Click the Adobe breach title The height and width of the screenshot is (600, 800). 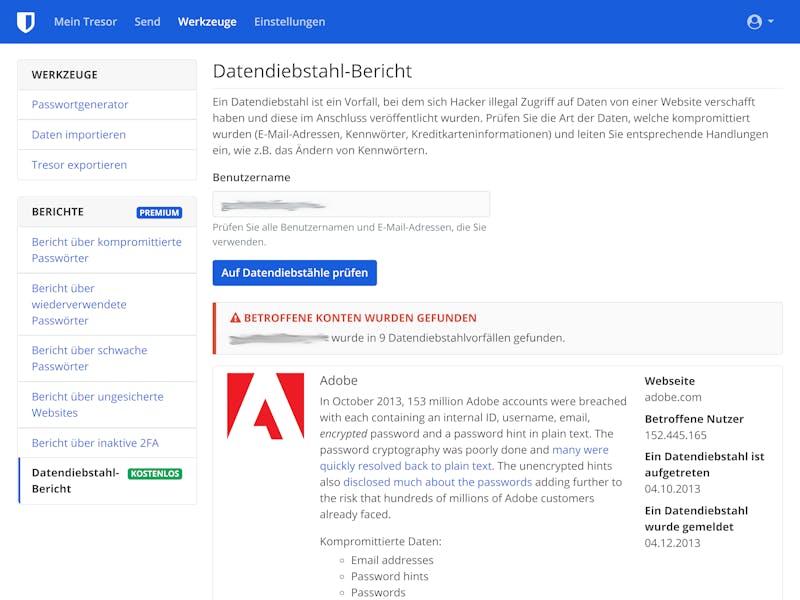338,381
